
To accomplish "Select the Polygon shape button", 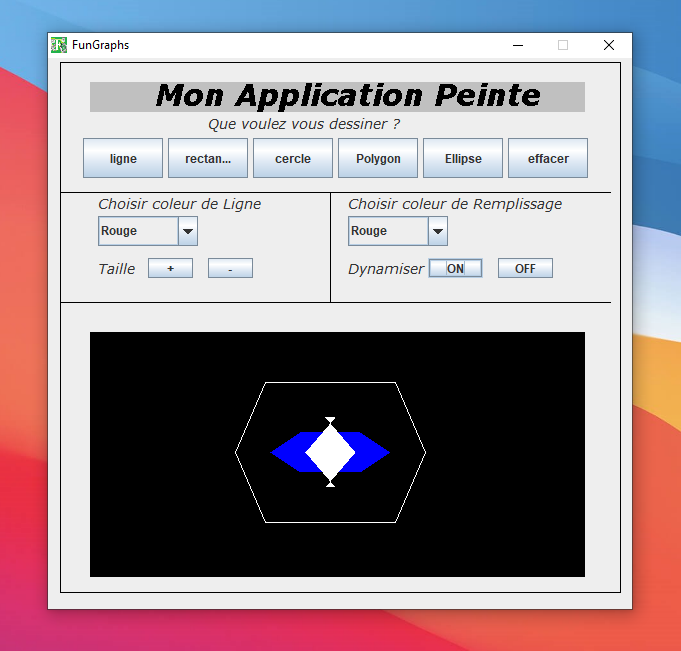I will coord(378,158).
